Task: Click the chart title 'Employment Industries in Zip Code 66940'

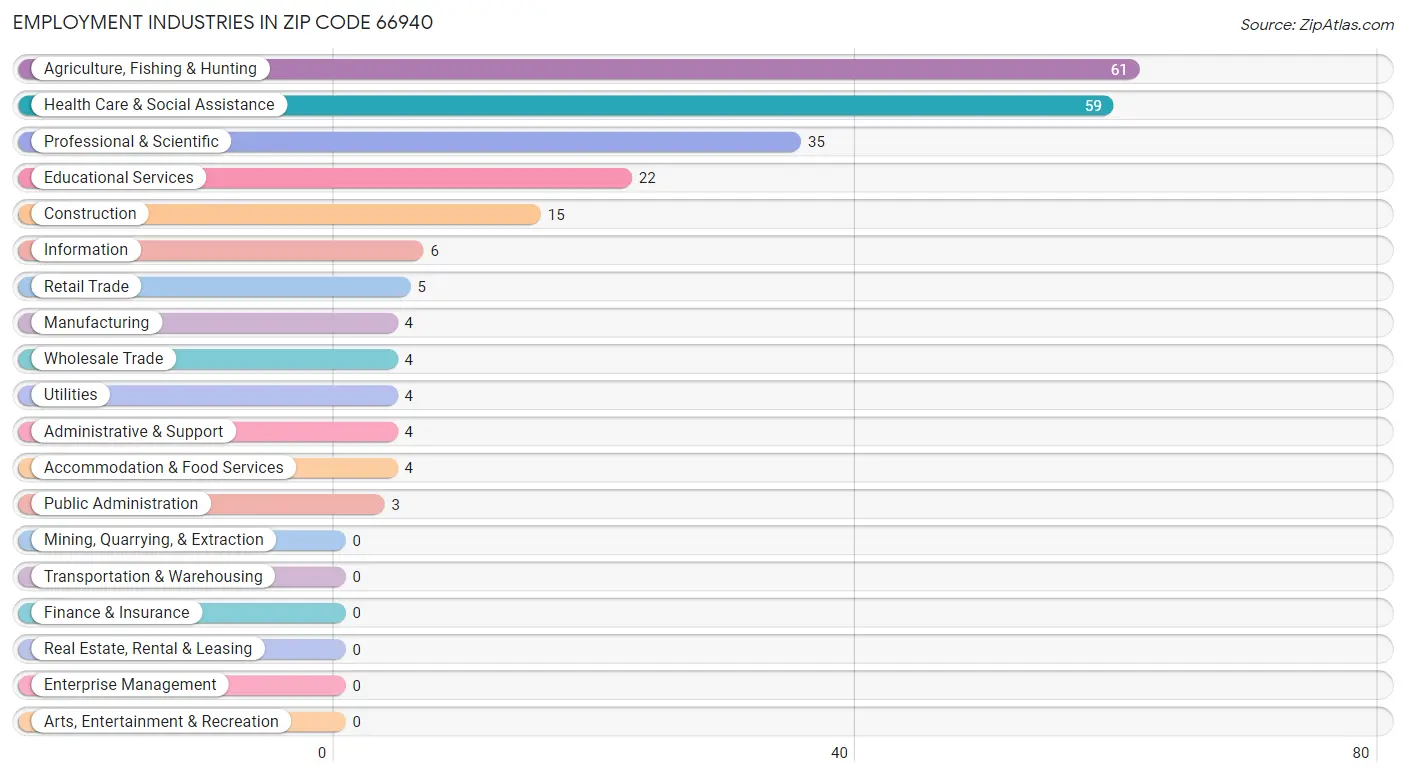Action: 223,22
